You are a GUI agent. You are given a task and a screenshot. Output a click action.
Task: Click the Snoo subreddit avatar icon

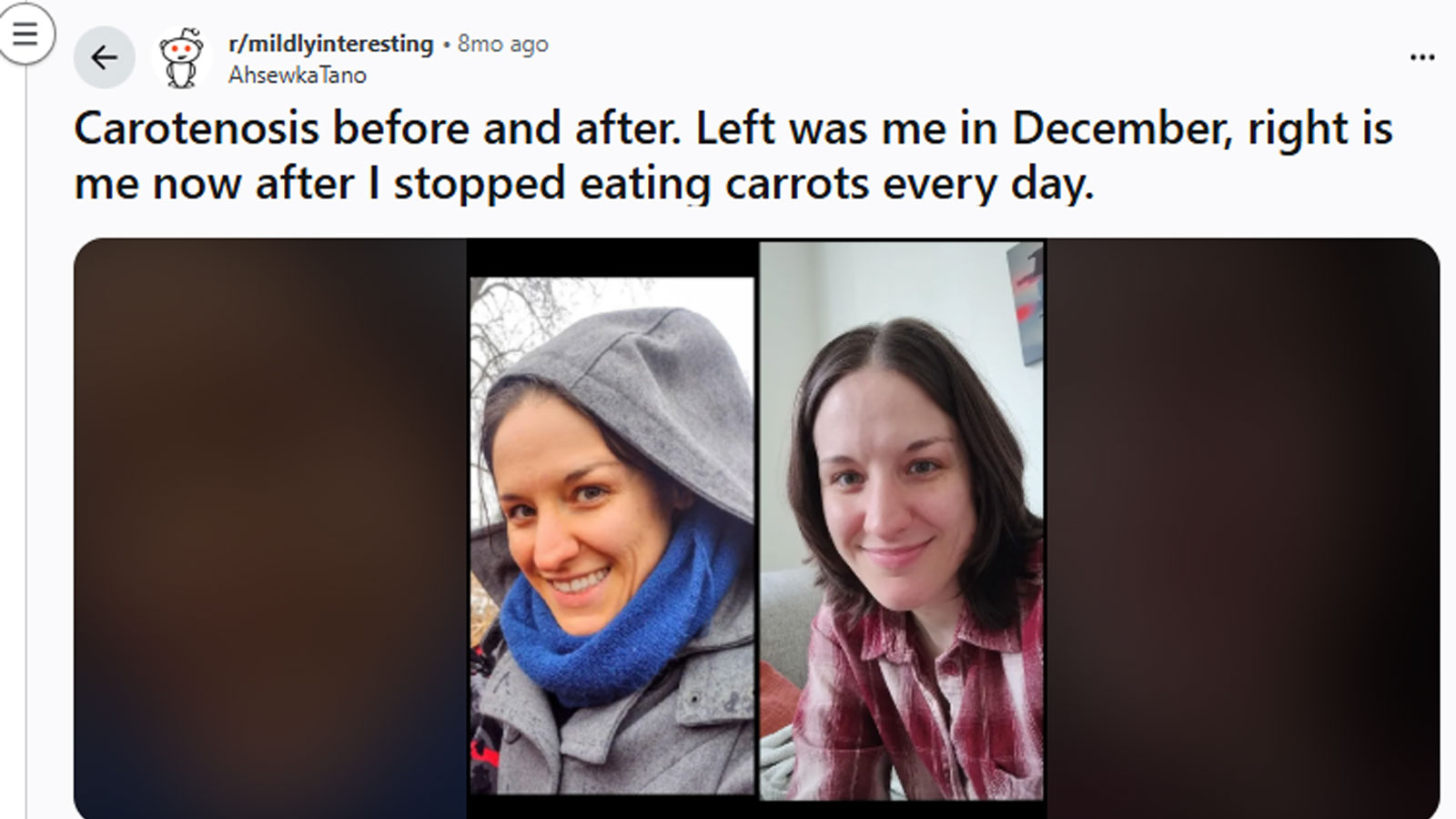(x=182, y=58)
